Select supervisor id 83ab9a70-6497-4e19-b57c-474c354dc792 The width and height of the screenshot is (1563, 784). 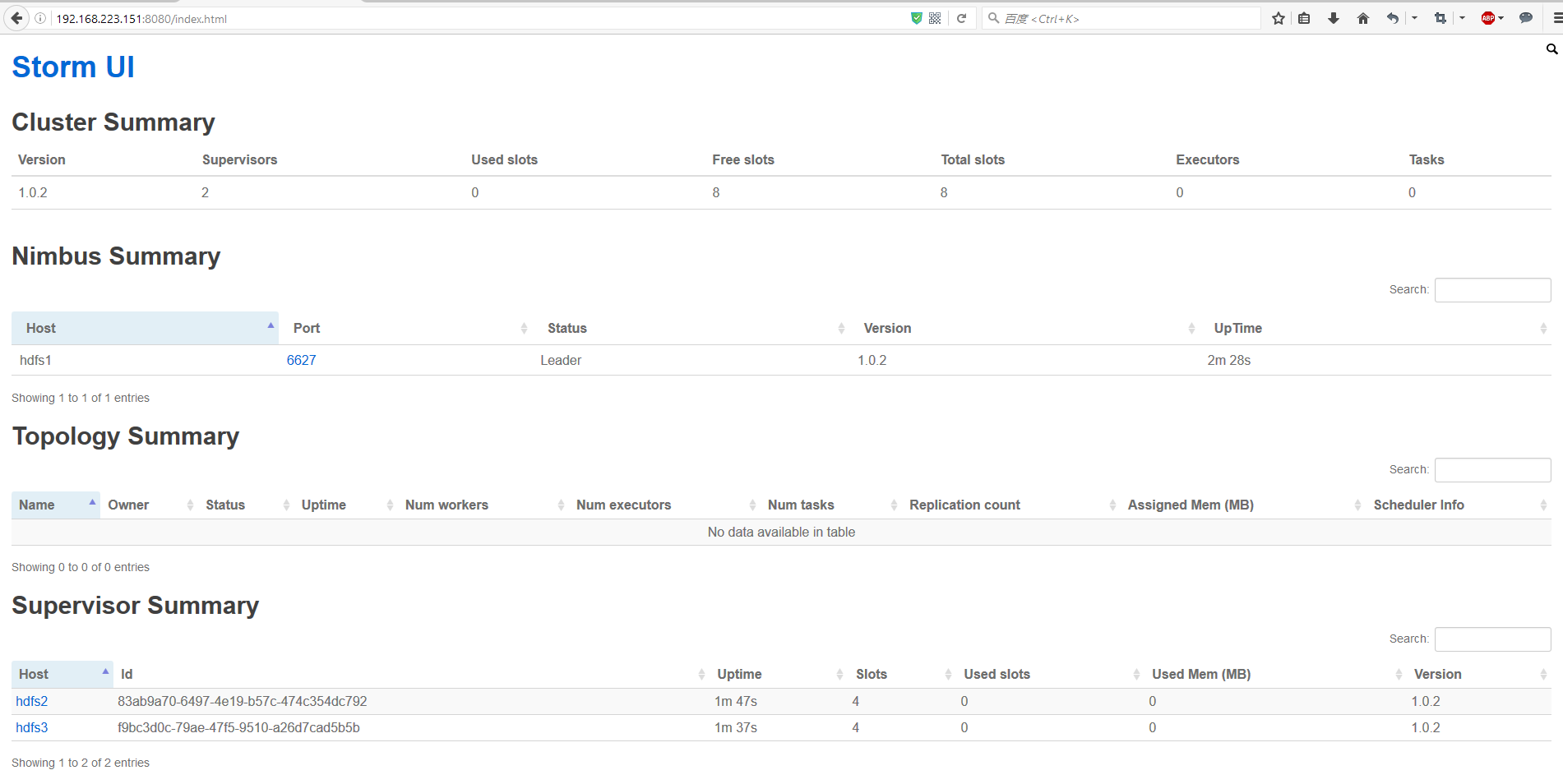(243, 701)
